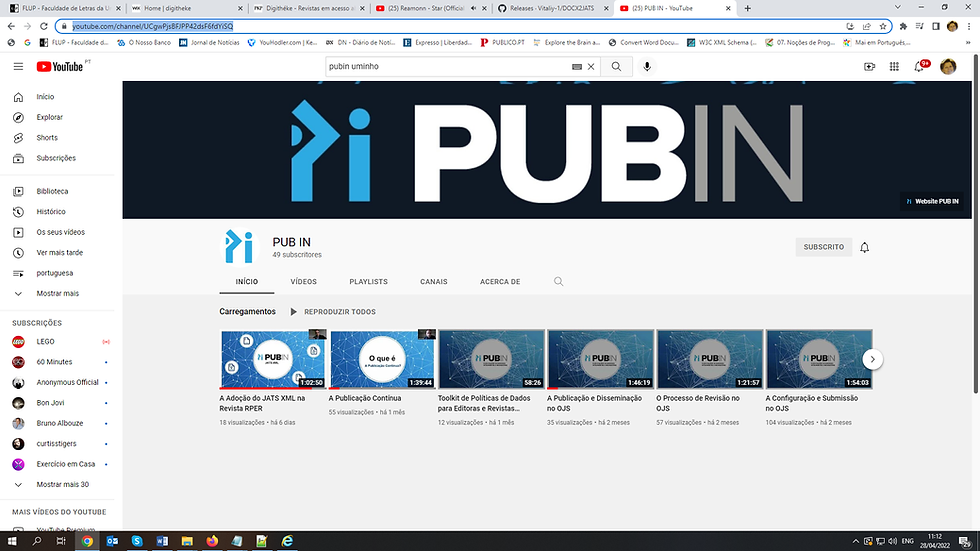Viewport: 980px width, 551px height.
Task: Expand the bookmarks overflow chevron
Action: coord(969,42)
